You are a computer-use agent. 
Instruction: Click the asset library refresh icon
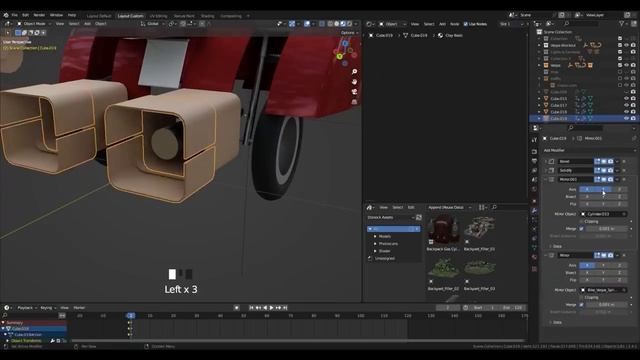tap(418, 218)
